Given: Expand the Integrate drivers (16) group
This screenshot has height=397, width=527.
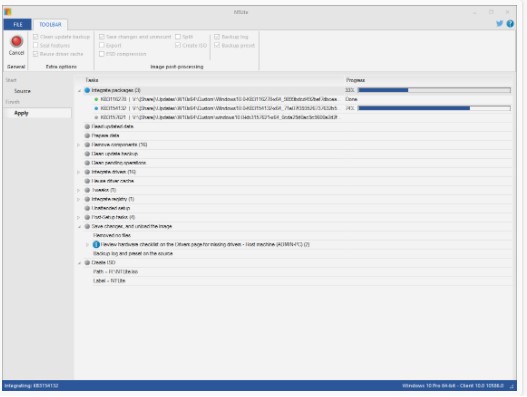Looking at the screenshot, I should click(79, 172).
